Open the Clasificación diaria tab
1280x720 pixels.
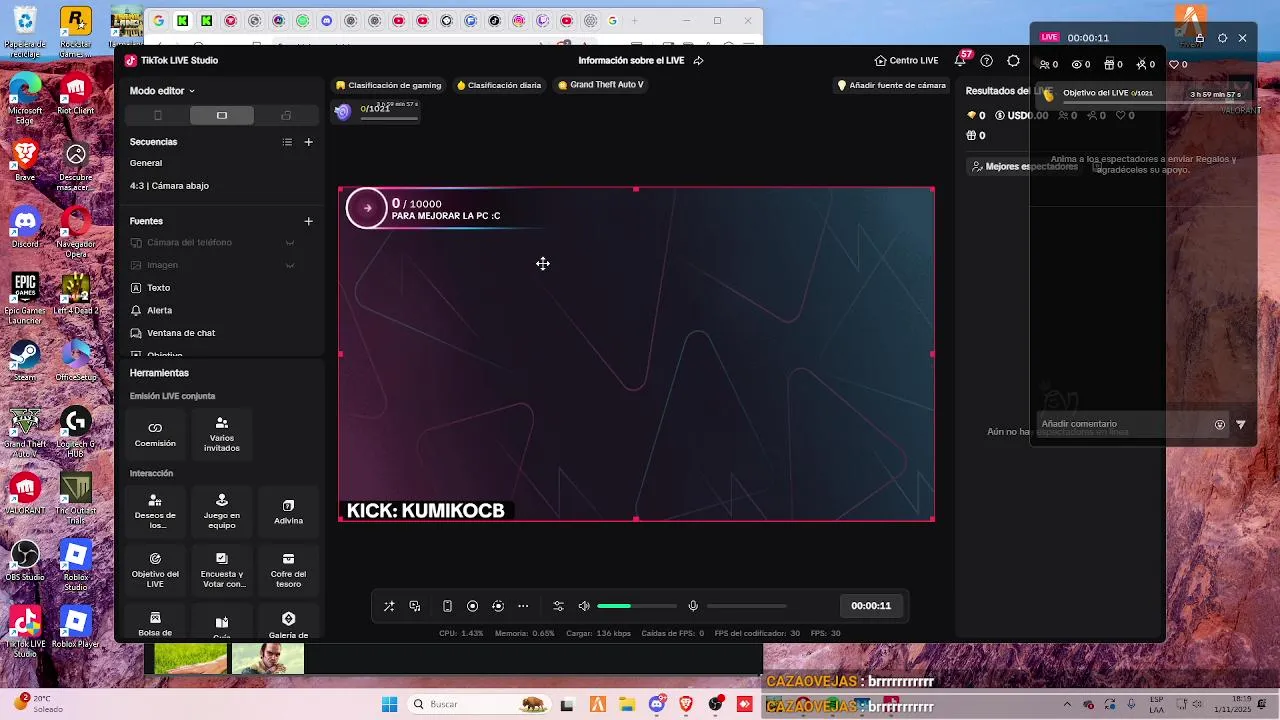tap(499, 85)
